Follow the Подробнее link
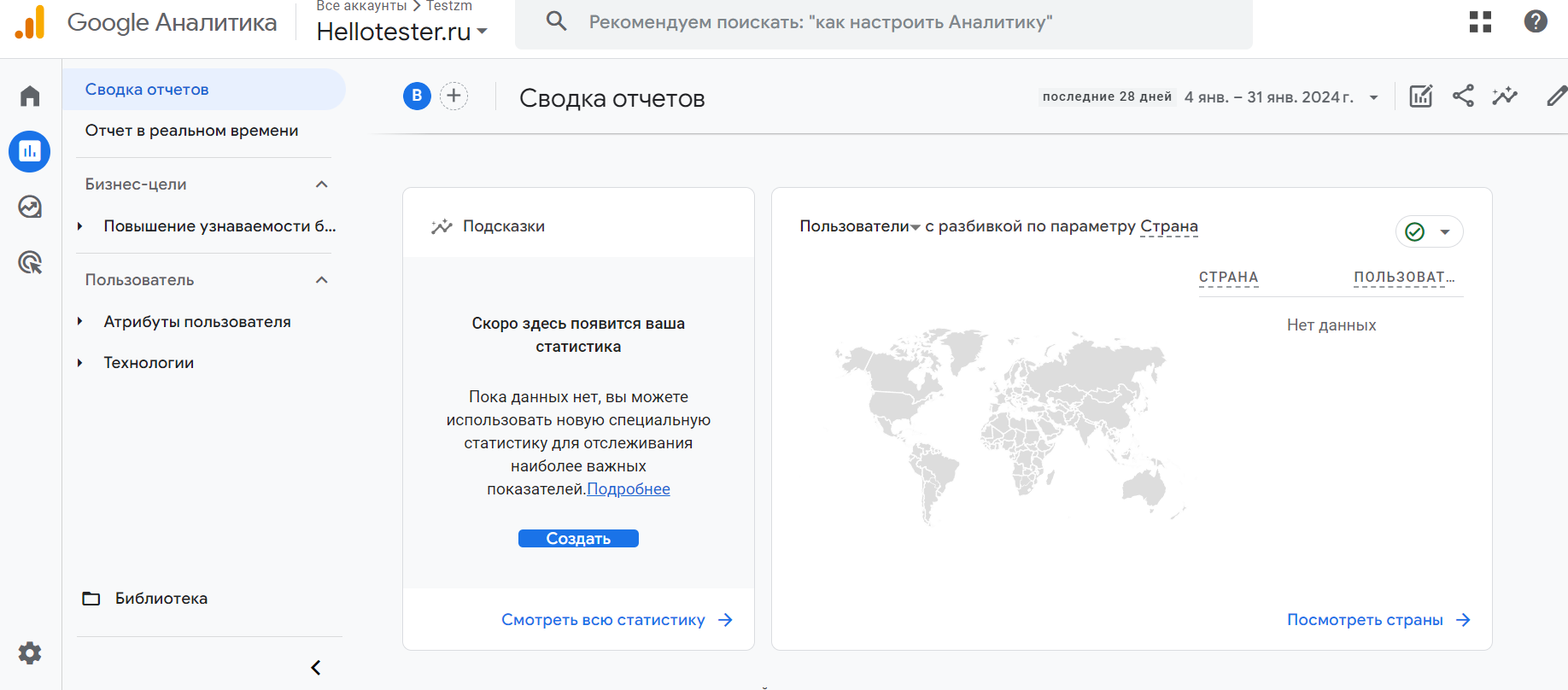The image size is (1568, 690). coord(629,489)
